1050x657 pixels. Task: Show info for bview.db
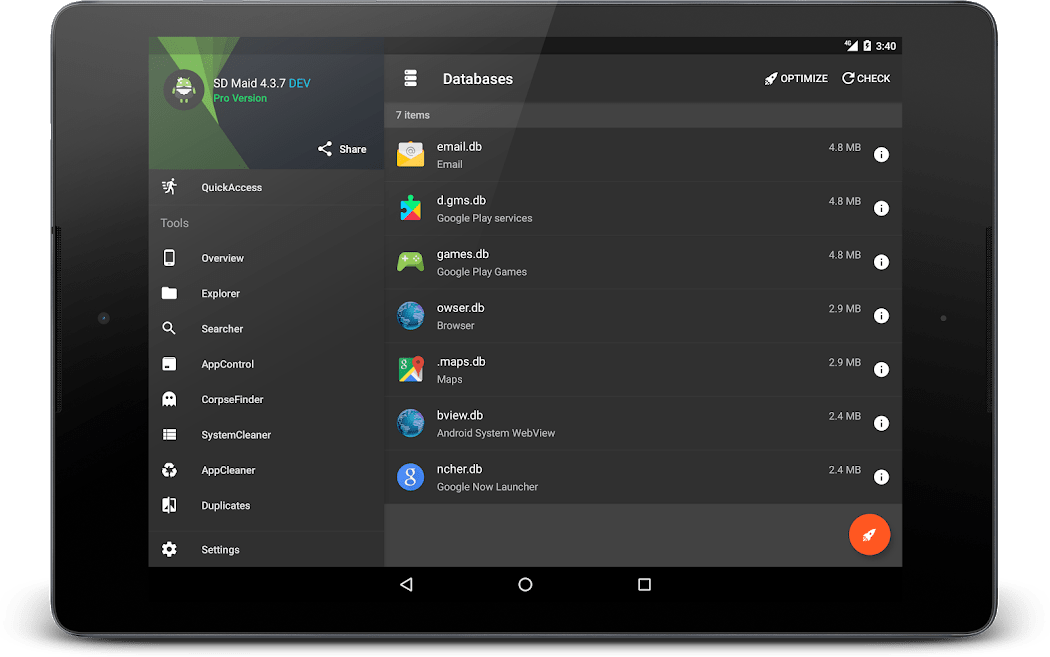coord(881,423)
